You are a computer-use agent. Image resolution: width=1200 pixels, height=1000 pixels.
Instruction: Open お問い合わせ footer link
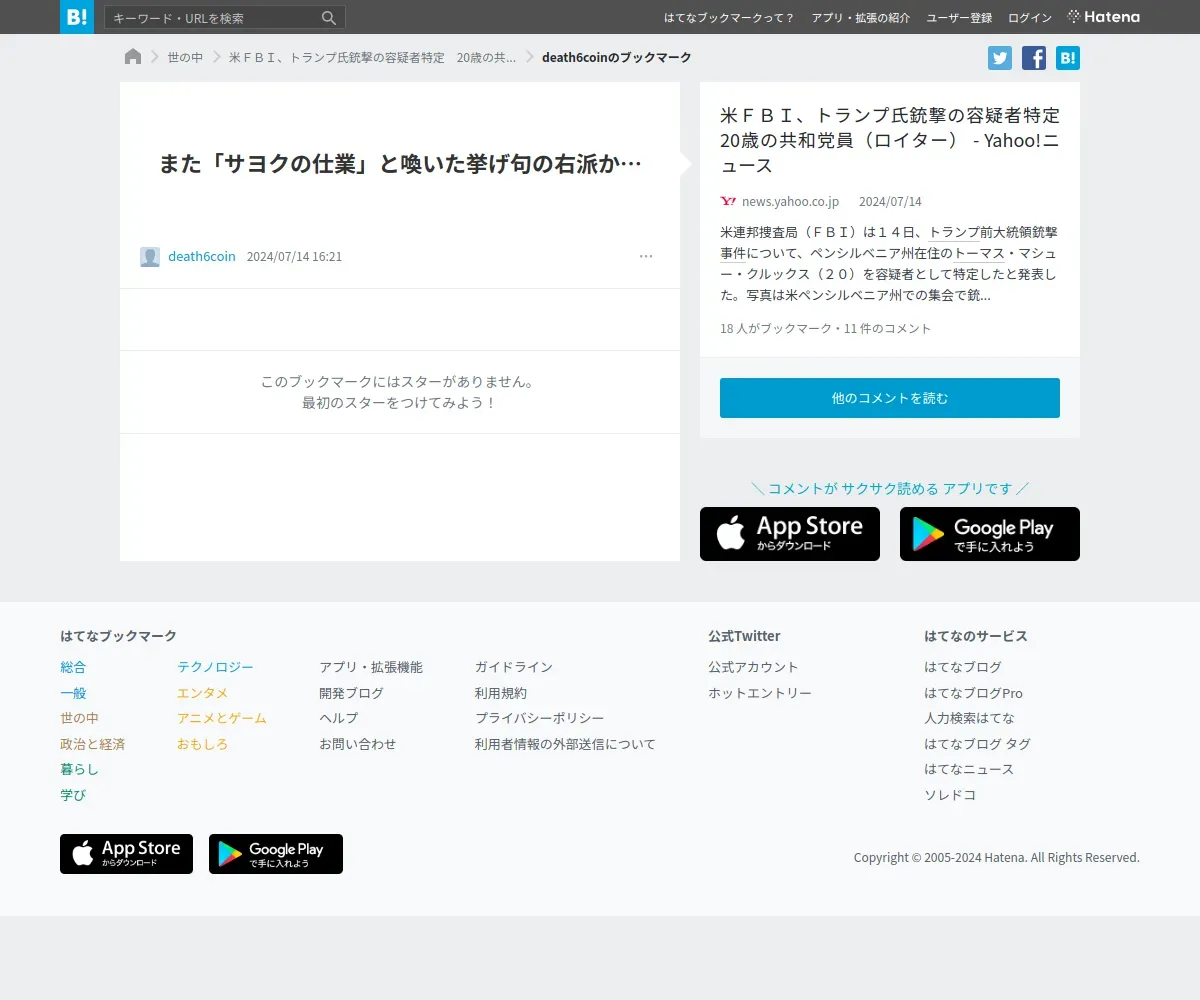click(358, 744)
